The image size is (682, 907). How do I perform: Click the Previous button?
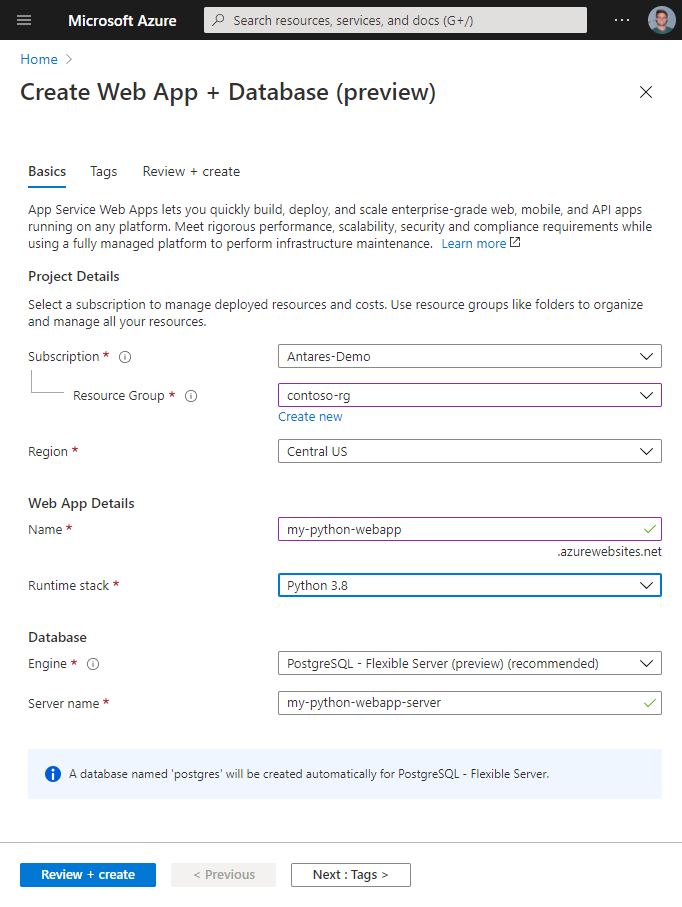pyautogui.click(x=223, y=875)
